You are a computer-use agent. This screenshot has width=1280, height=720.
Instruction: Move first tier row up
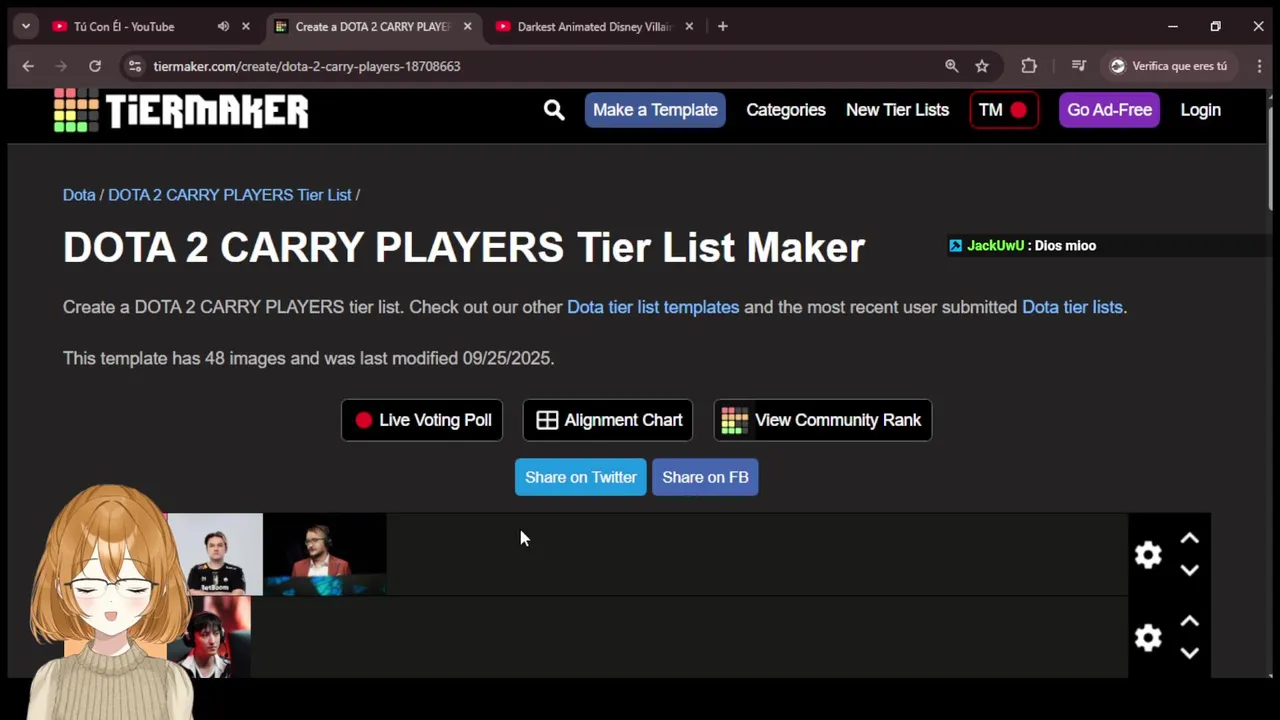click(x=1189, y=539)
